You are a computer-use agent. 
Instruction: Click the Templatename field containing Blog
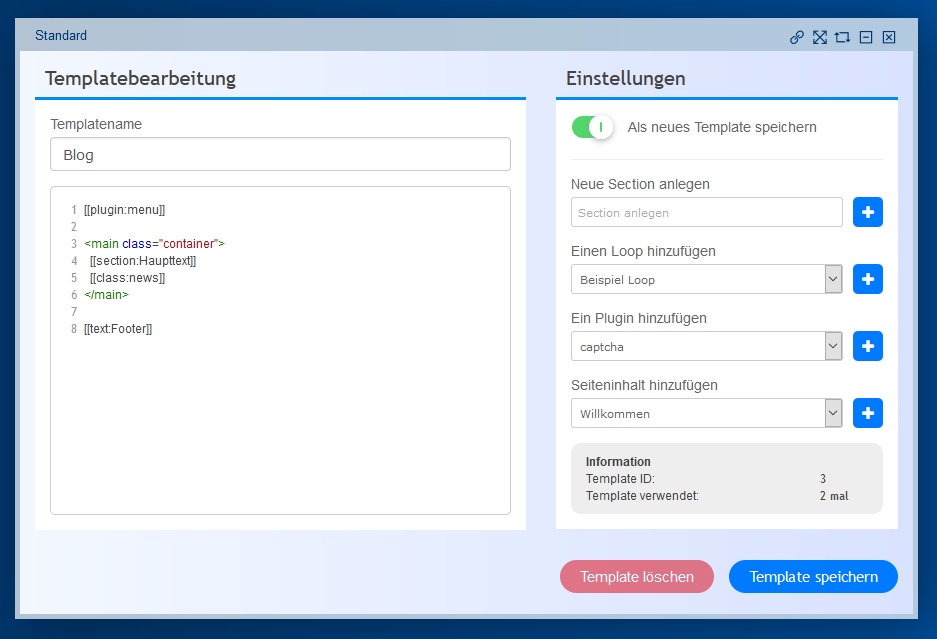(x=280, y=155)
